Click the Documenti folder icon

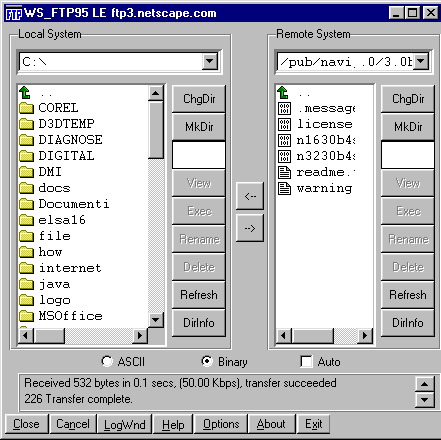(x=26, y=204)
